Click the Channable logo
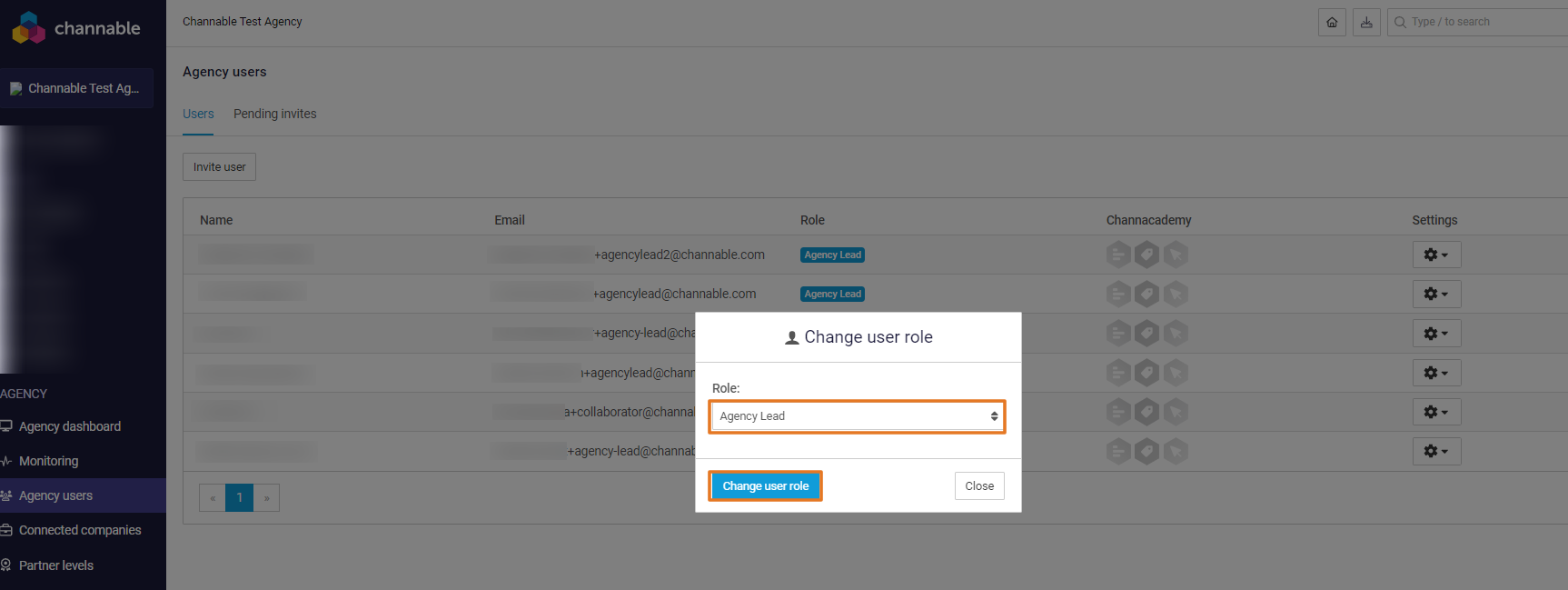The height and width of the screenshot is (590, 1568). [x=76, y=28]
